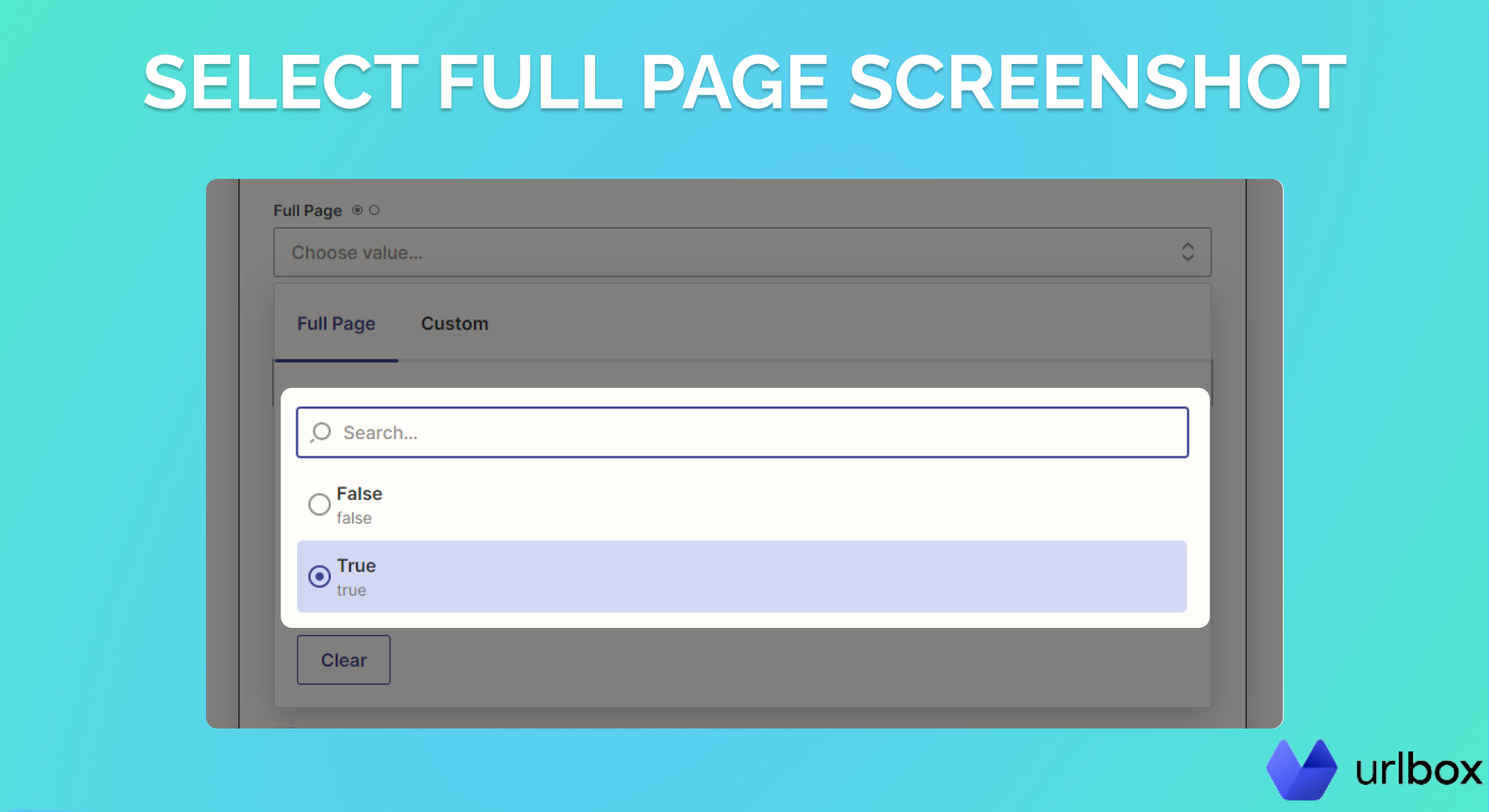The height and width of the screenshot is (812, 1489).
Task: Click the Choose value placeholder text
Action: pyautogui.click(x=357, y=253)
